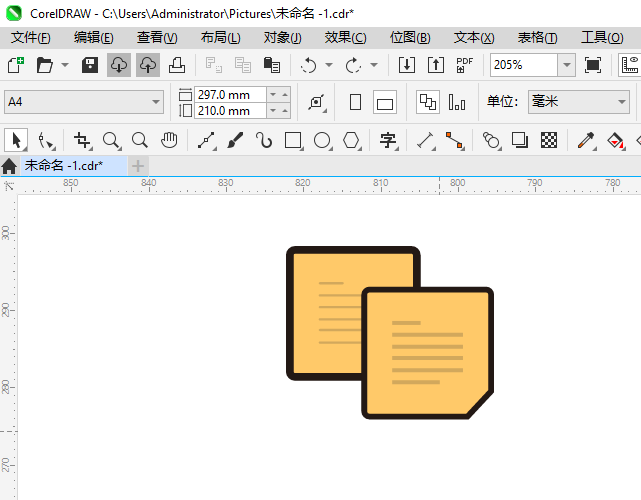This screenshot has height=500, width=641.
Task: Toggle the Current page layout button
Action: [457, 102]
